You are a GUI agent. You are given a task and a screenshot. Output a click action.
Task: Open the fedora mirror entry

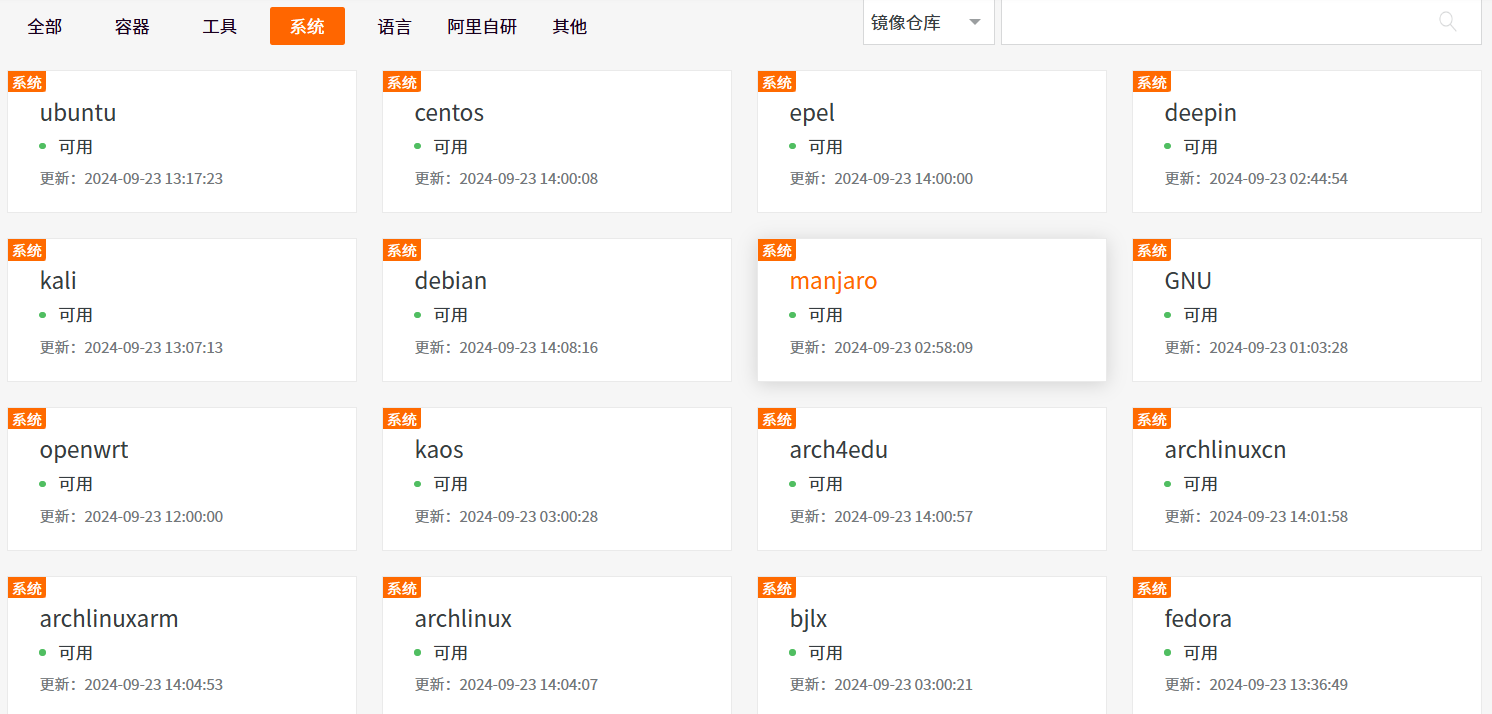(1198, 619)
